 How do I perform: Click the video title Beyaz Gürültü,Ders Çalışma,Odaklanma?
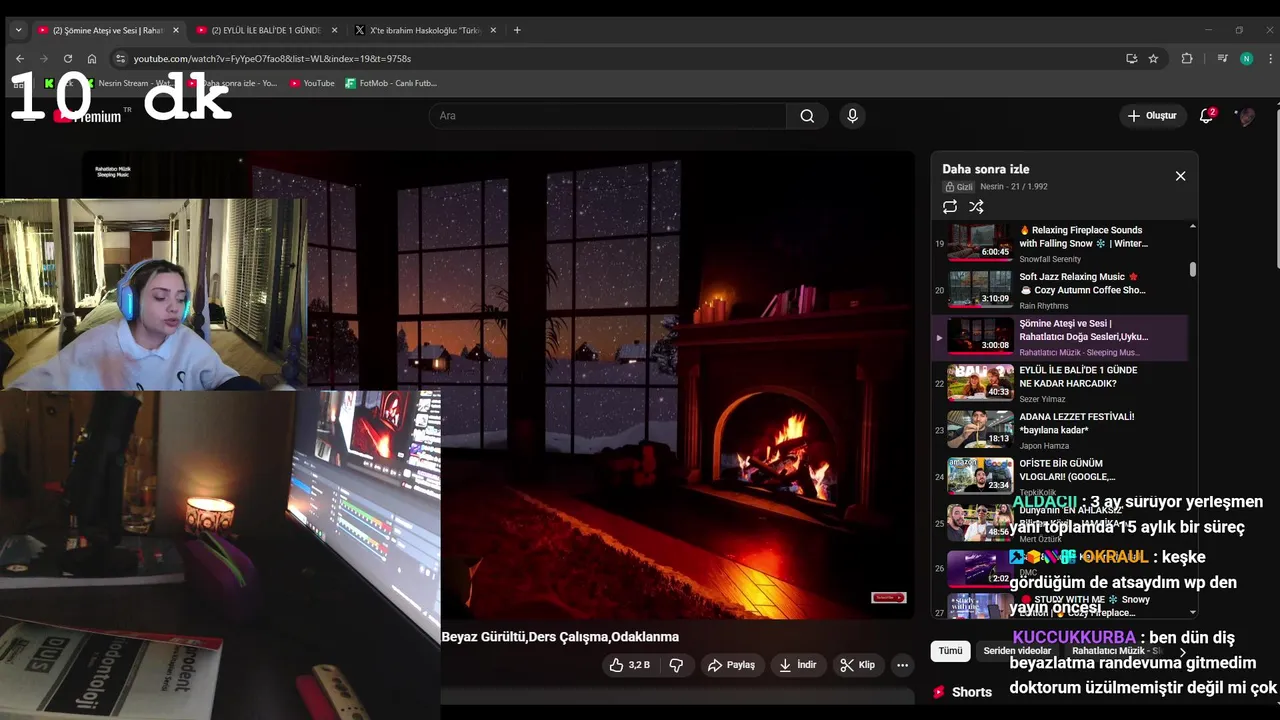click(560, 637)
